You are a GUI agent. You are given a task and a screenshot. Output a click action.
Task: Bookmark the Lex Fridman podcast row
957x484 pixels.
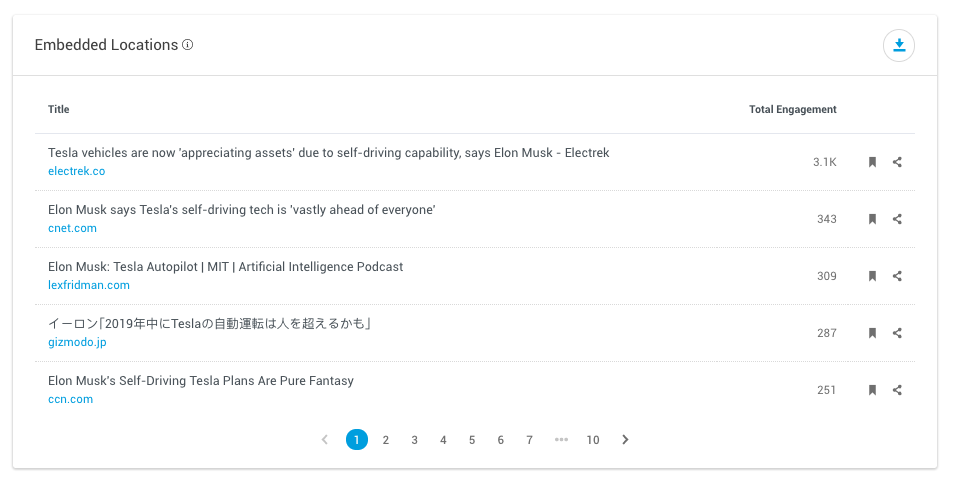pyautogui.click(x=872, y=276)
